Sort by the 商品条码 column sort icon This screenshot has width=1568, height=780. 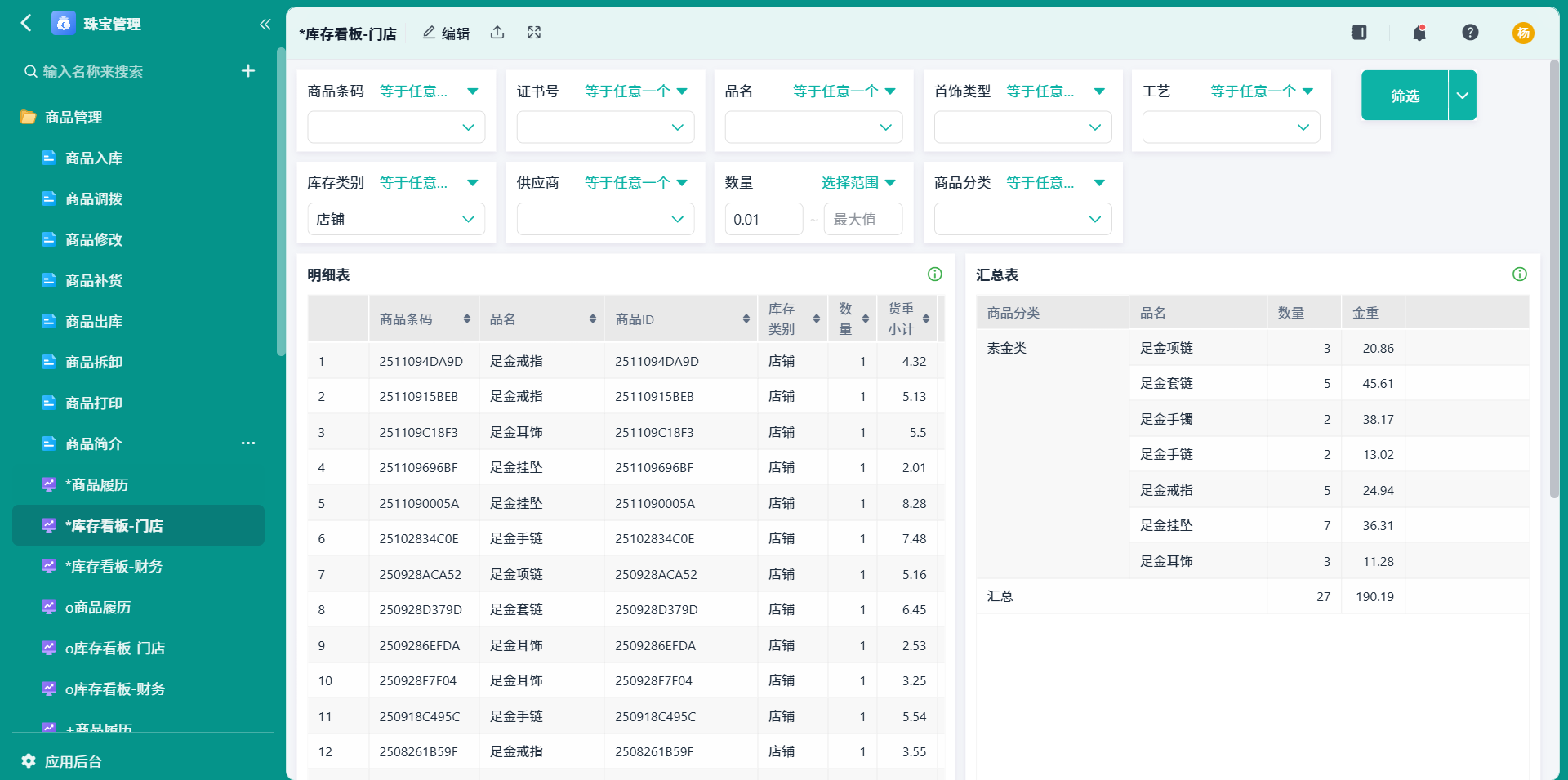point(467,319)
